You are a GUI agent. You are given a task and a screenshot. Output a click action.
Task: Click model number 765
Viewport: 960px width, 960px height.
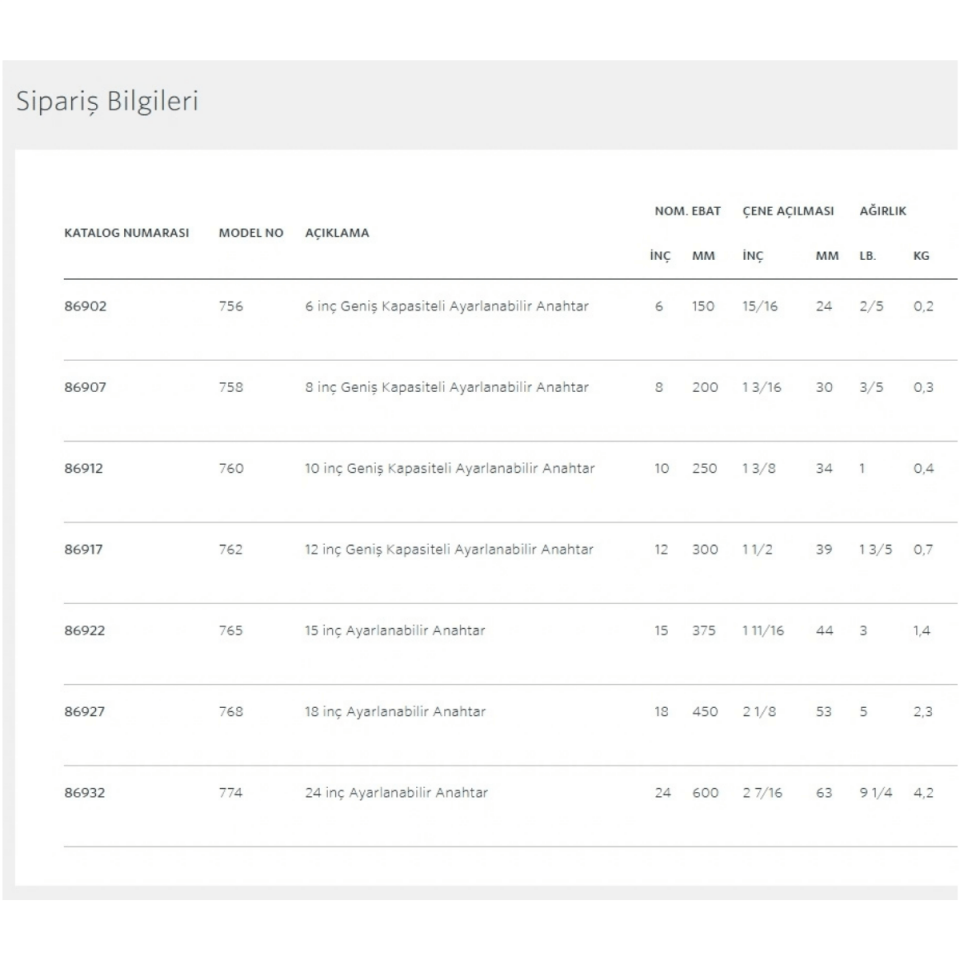point(231,630)
